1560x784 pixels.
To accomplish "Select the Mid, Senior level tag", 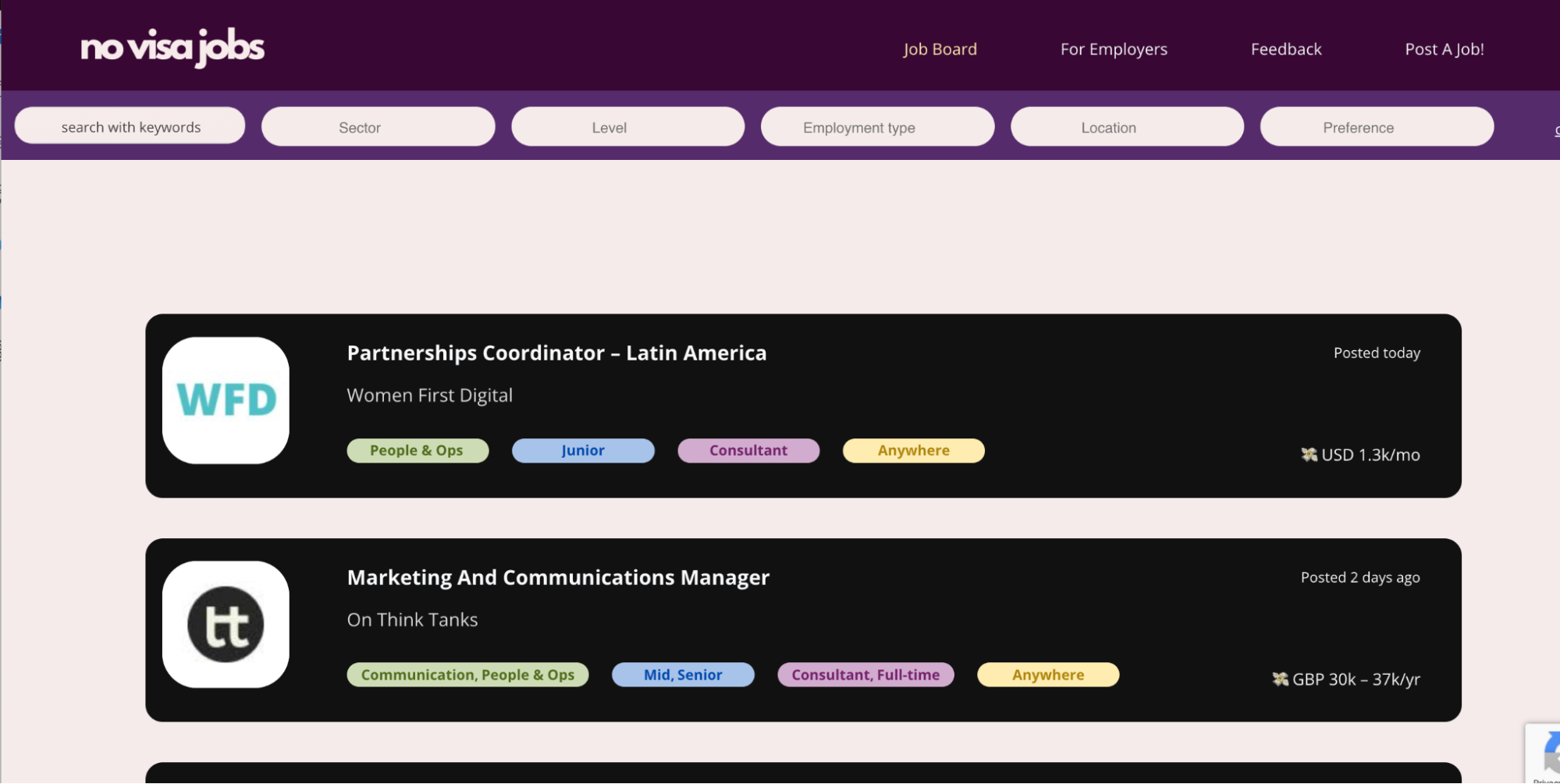I will coord(683,675).
